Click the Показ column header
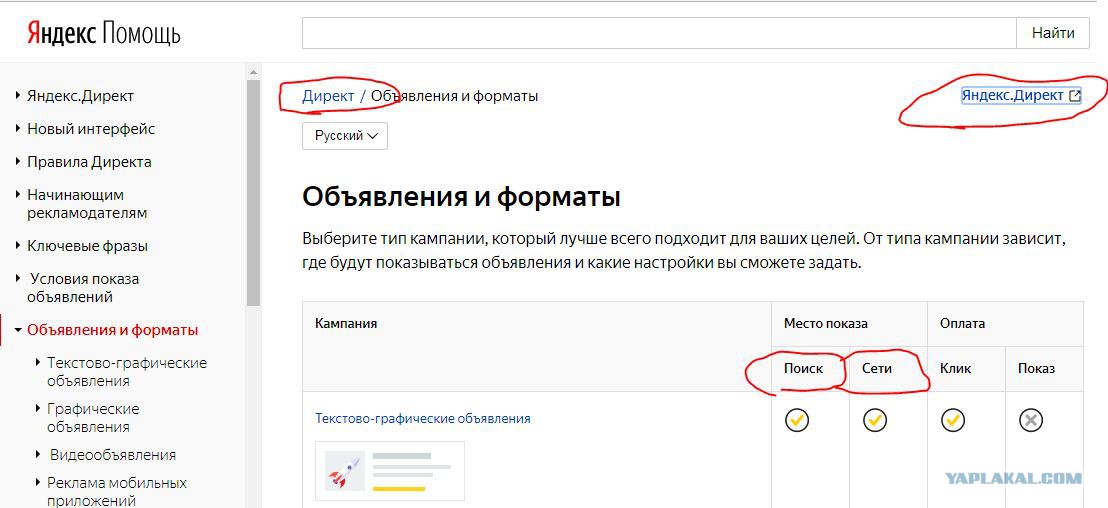This screenshot has width=1108, height=508. (1036, 368)
